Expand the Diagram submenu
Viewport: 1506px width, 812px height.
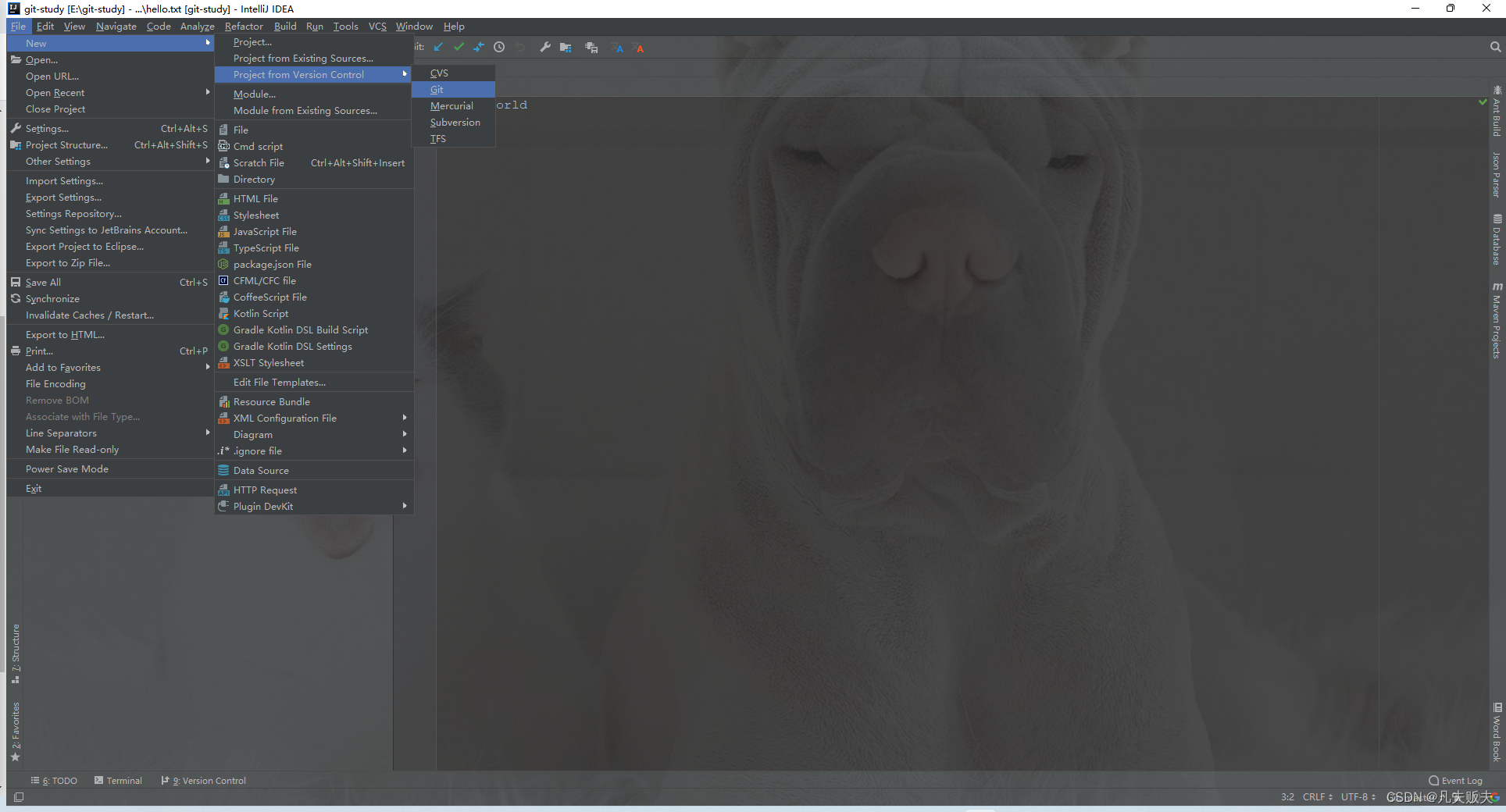[314, 434]
